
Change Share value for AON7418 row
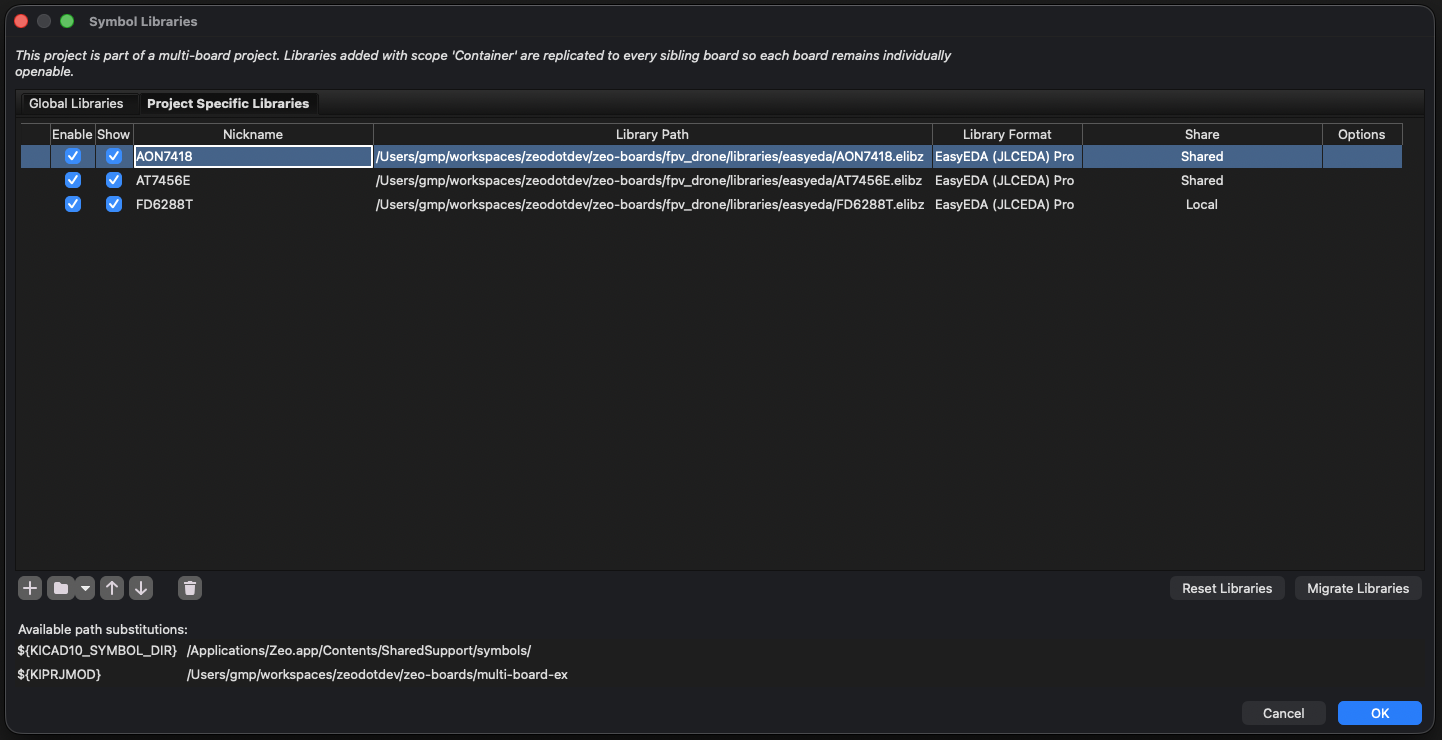(1202, 156)
